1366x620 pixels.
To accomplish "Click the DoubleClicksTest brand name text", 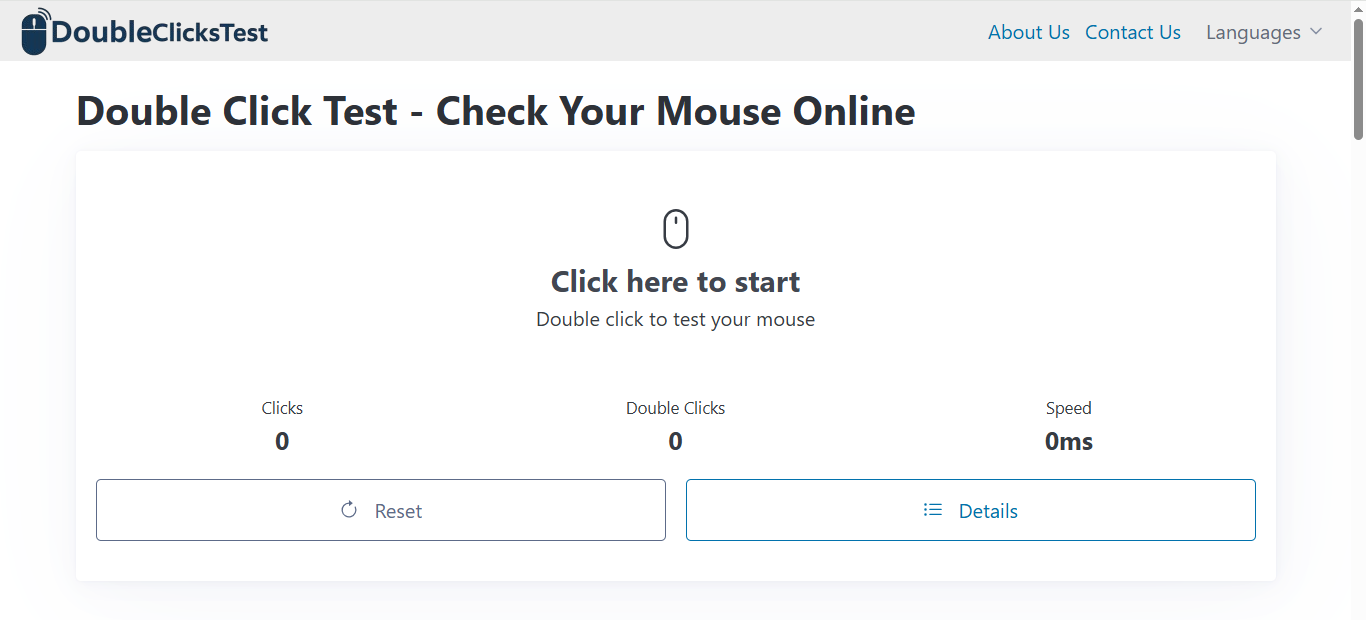I will click(x=162, y=32).
